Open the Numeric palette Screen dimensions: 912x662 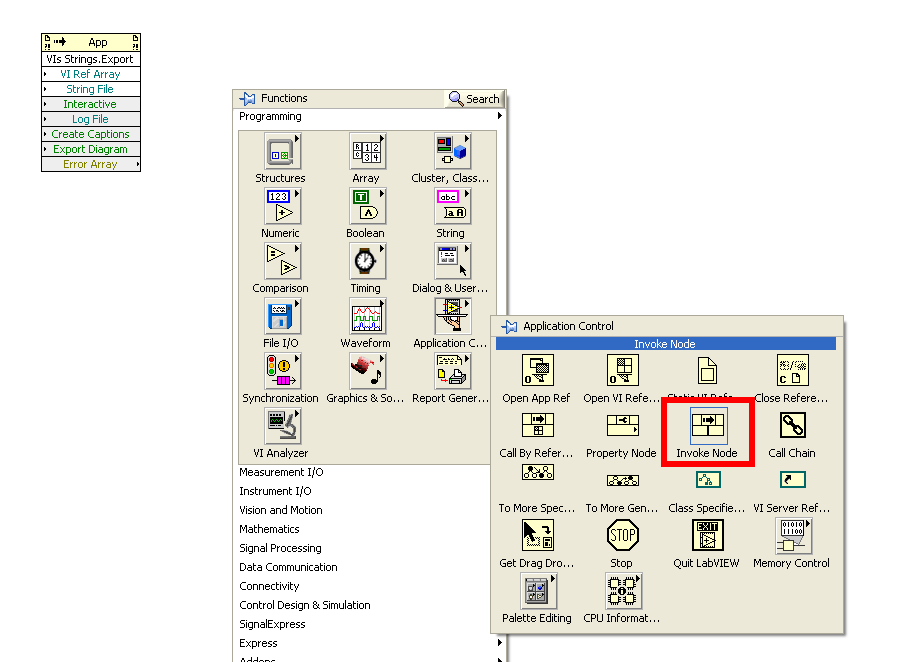click(282, 207)
